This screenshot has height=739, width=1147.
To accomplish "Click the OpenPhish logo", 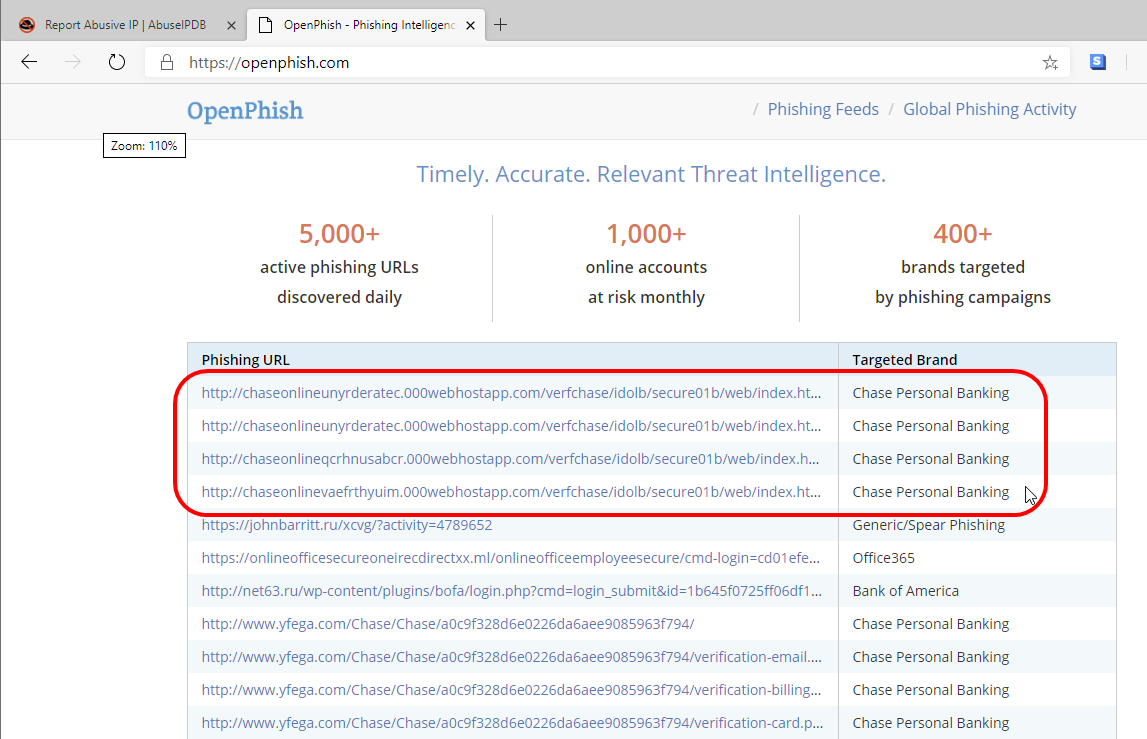I will (x=245, y=110).
